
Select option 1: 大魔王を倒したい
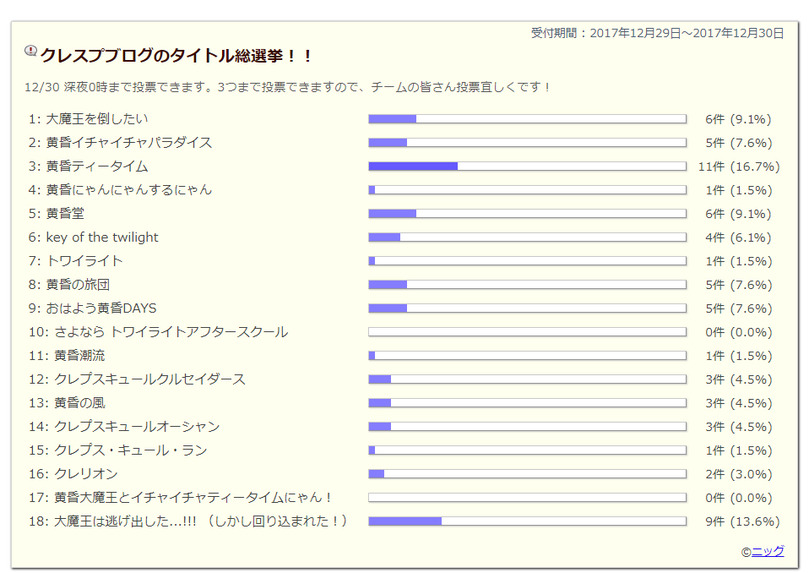pos(88,119)
